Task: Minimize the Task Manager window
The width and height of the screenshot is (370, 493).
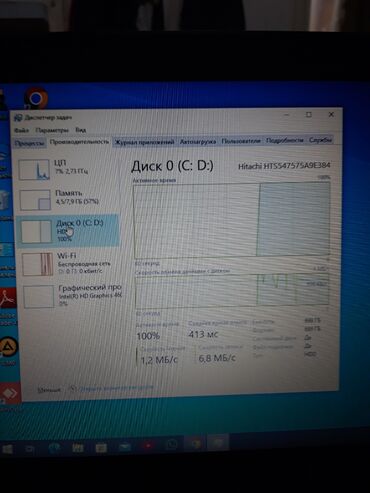Action: 287,115
